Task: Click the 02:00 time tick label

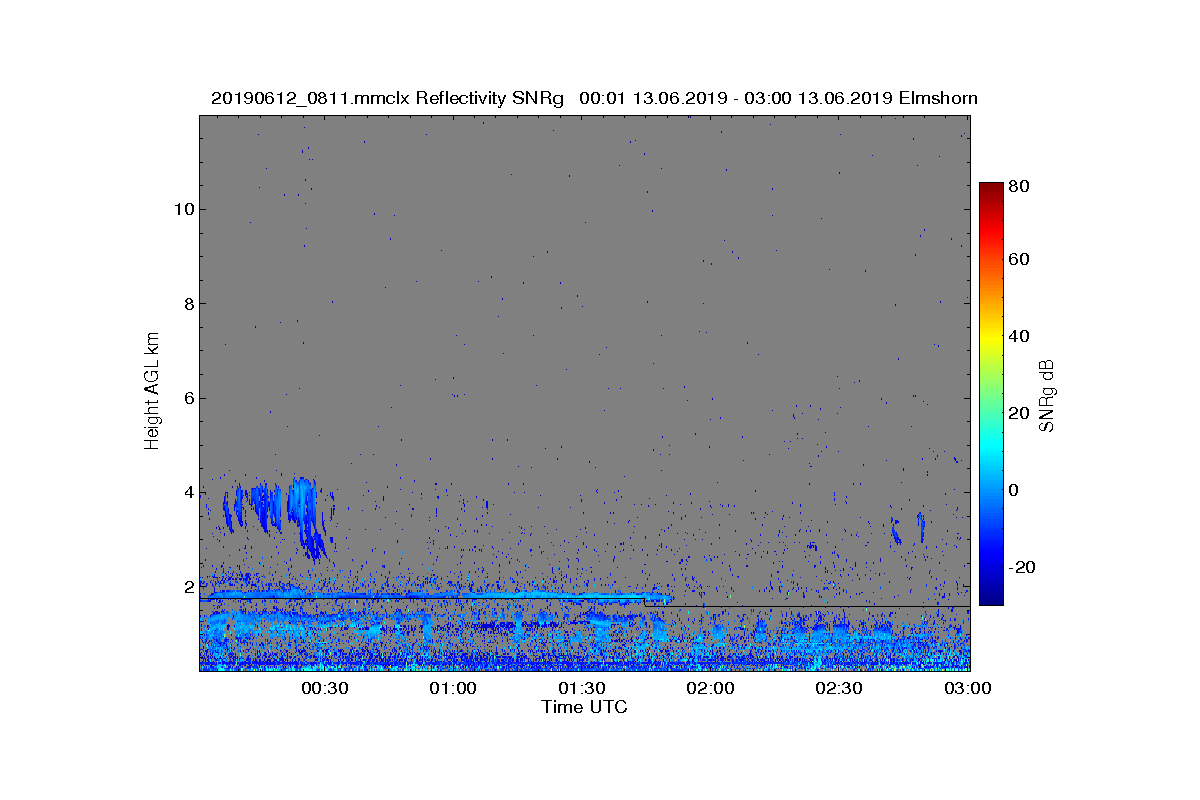Action: coord(710,688)
